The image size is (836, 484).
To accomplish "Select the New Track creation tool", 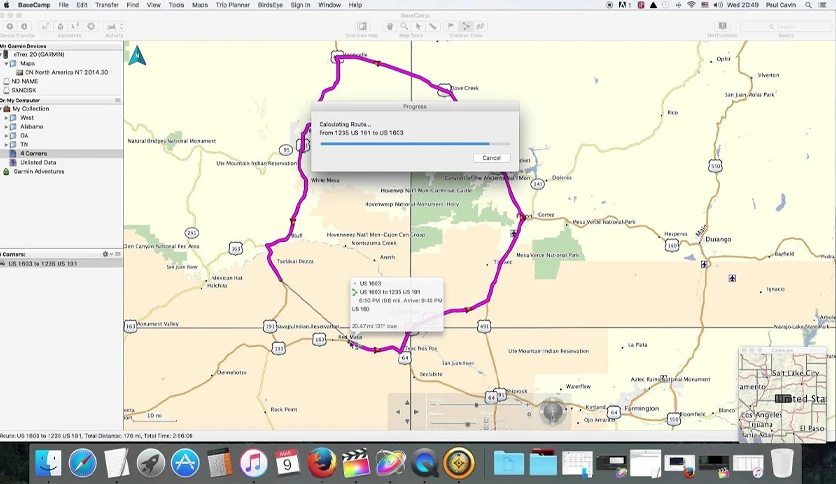I will coord(480,26).
